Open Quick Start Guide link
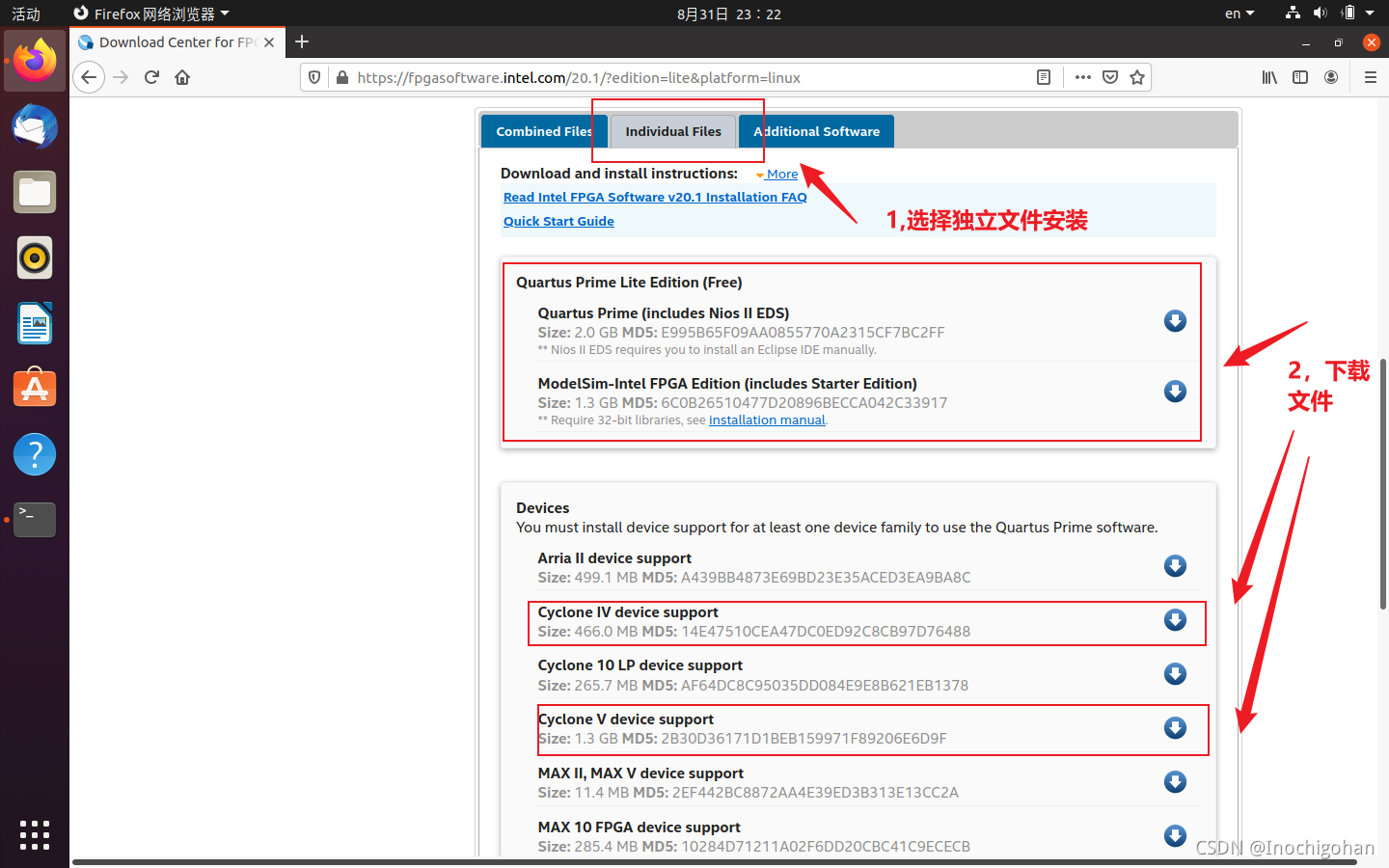The width and height of the screenshot is (1389, 868). (558, 221)
